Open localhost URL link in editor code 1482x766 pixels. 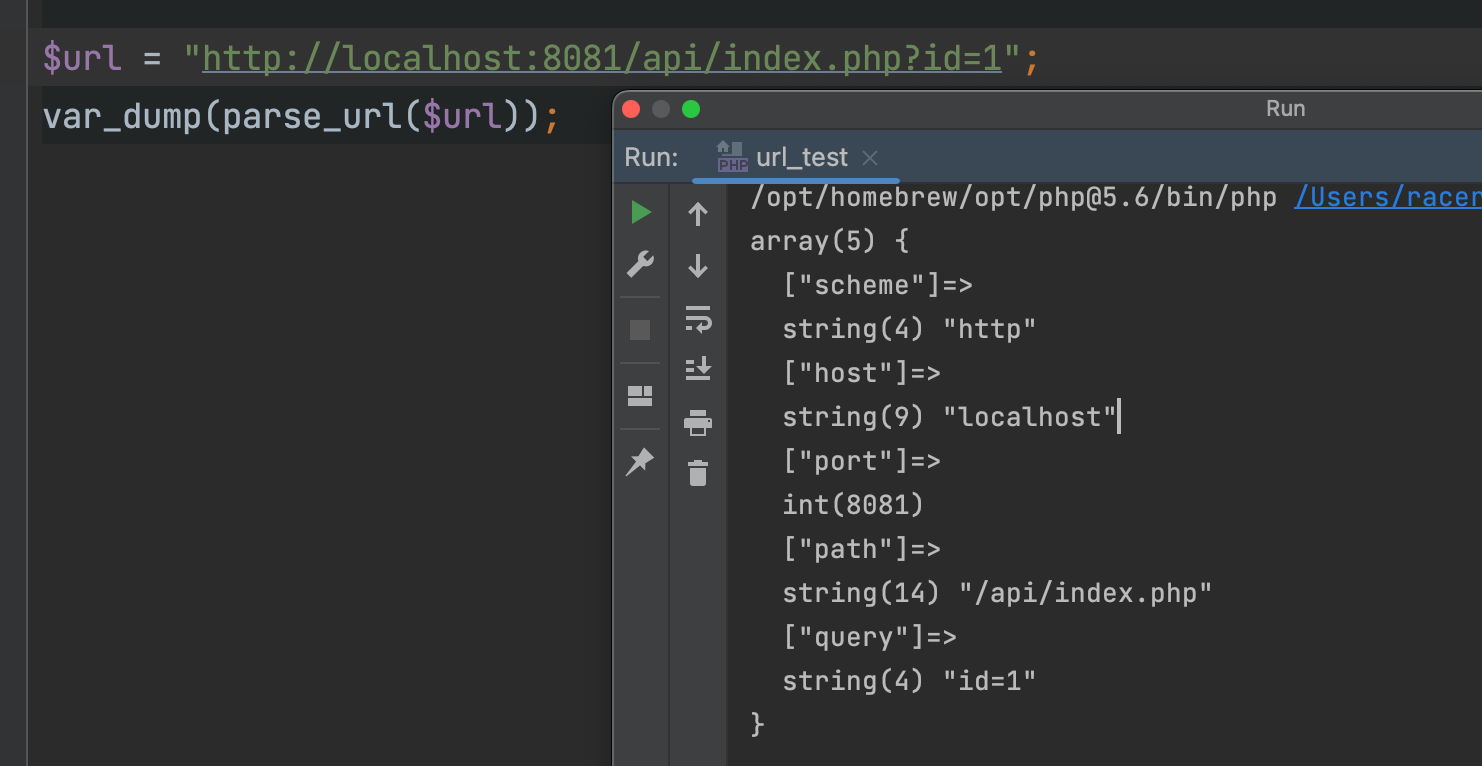[x=602, y=58]
